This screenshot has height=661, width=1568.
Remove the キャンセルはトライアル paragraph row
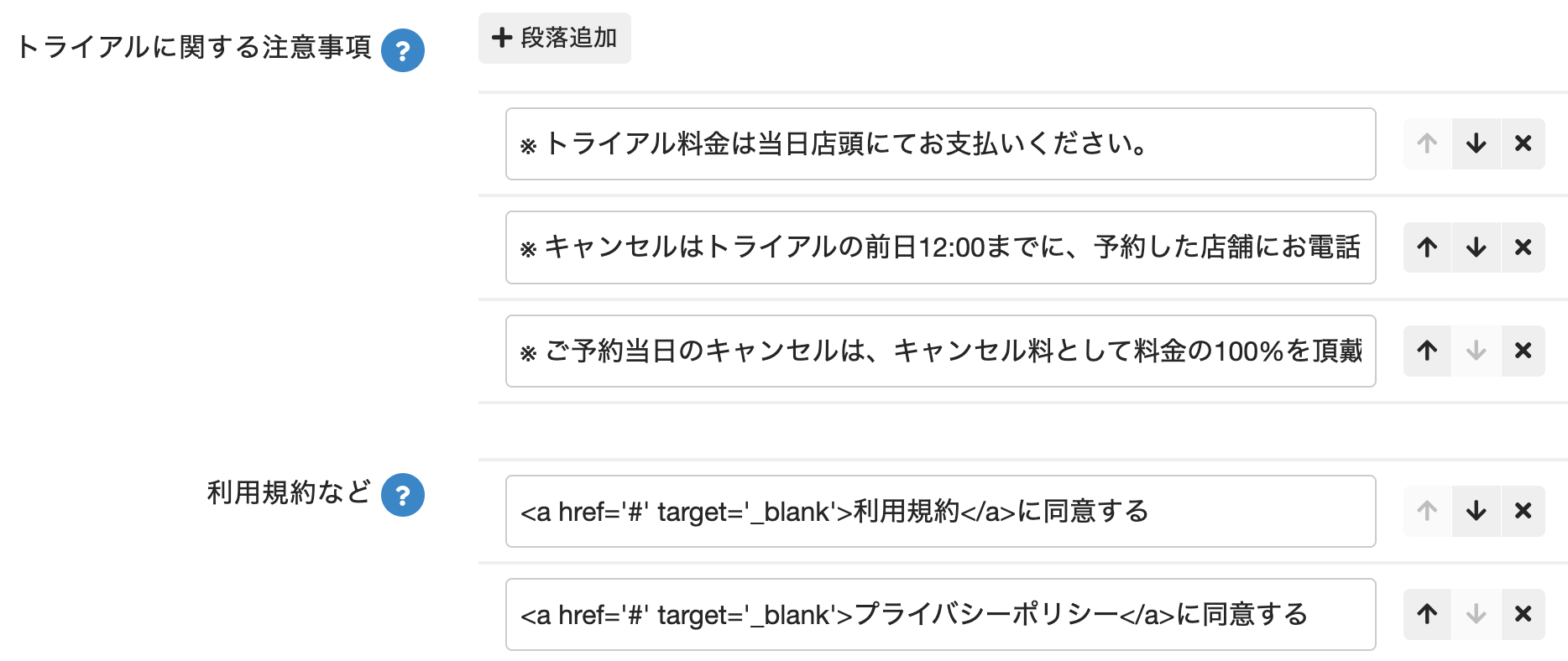1523,247
